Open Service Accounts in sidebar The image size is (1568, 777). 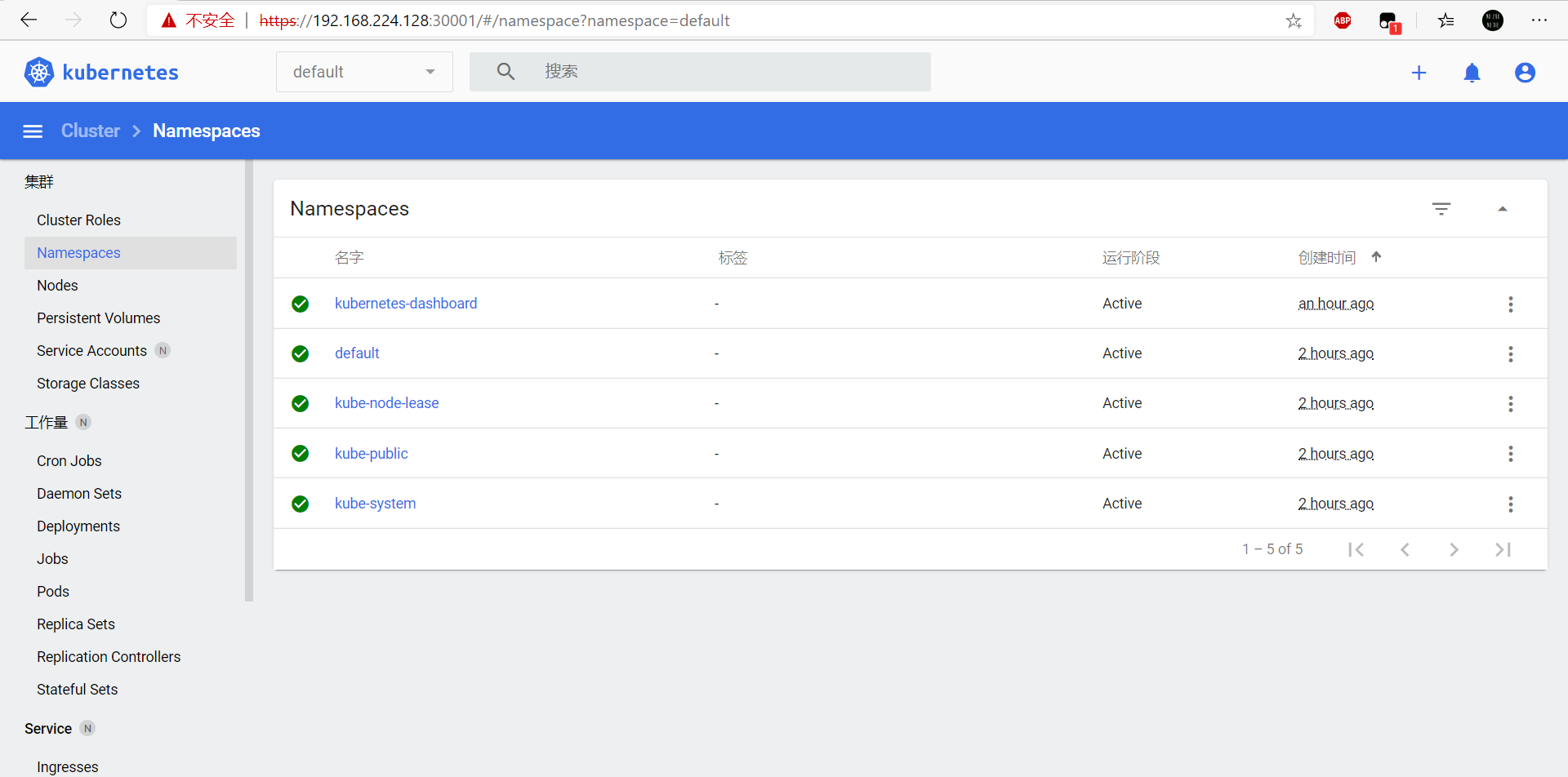91,351
